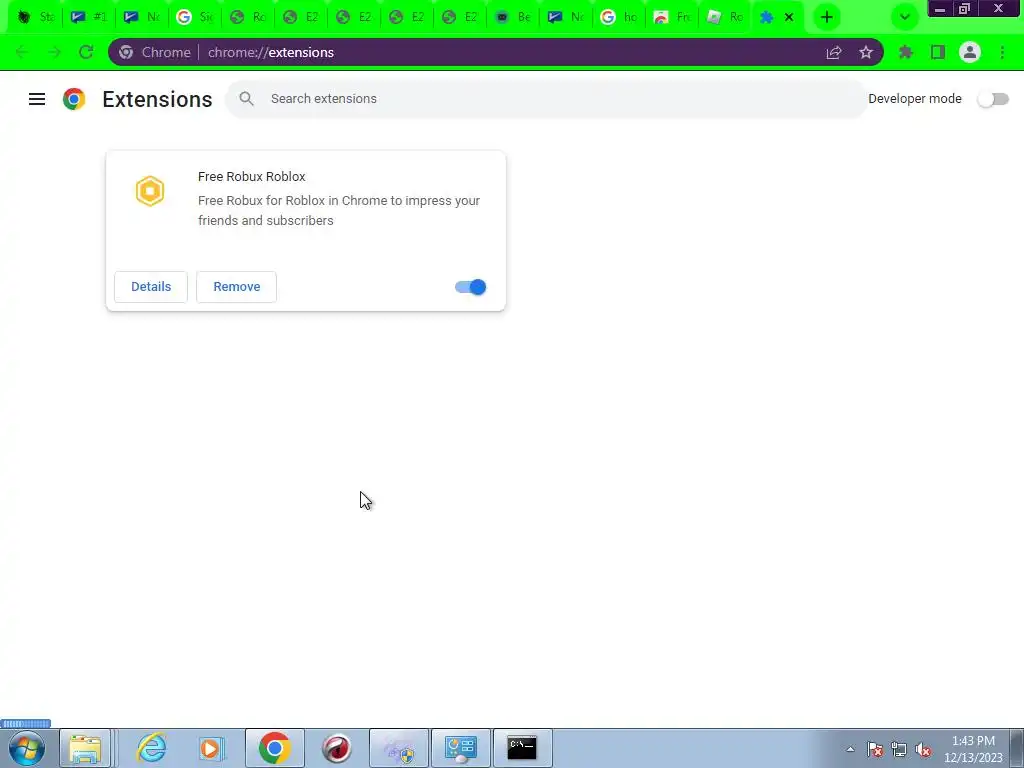The height and width of the screenshot is (768, 1024).
Task: Open the tab search dropdown
Action: click(904, 17)
